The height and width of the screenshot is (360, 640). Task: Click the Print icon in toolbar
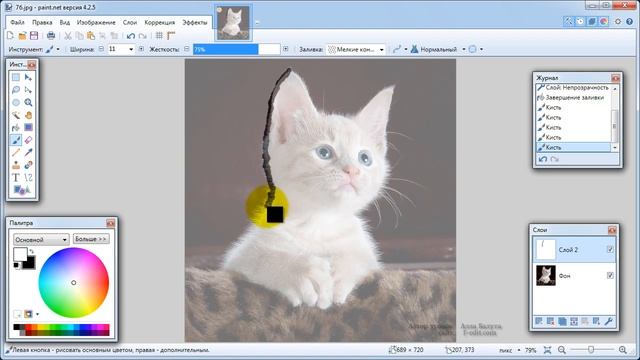pyautogui.click(x=51, y=36)
